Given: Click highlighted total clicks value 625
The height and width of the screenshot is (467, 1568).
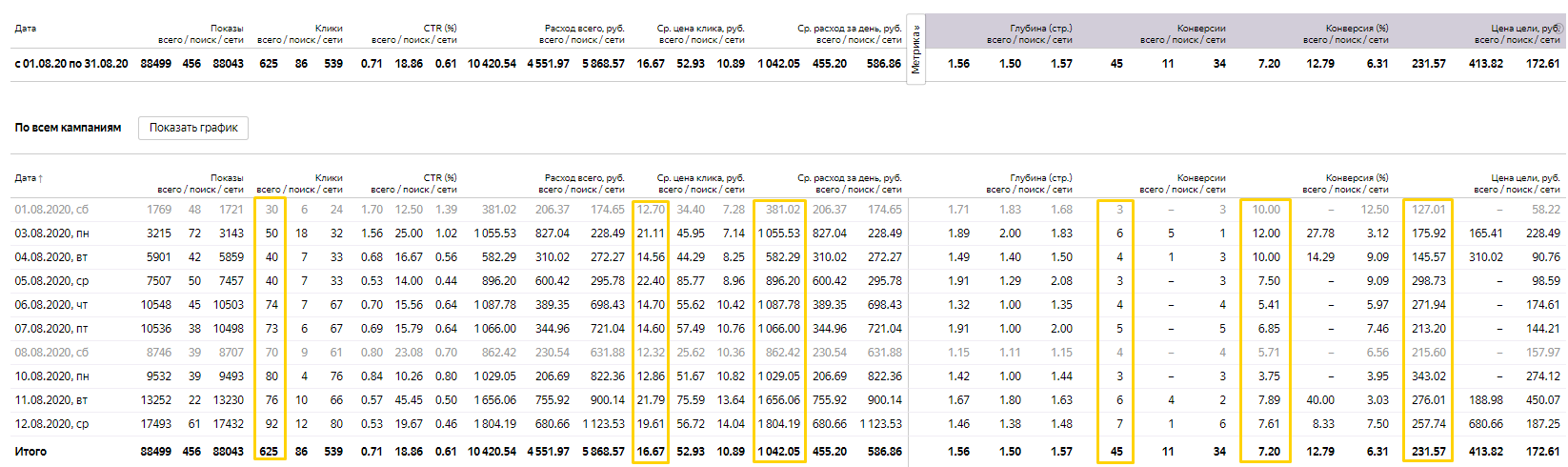Looking at the screenshot, I should coord(270,452).
